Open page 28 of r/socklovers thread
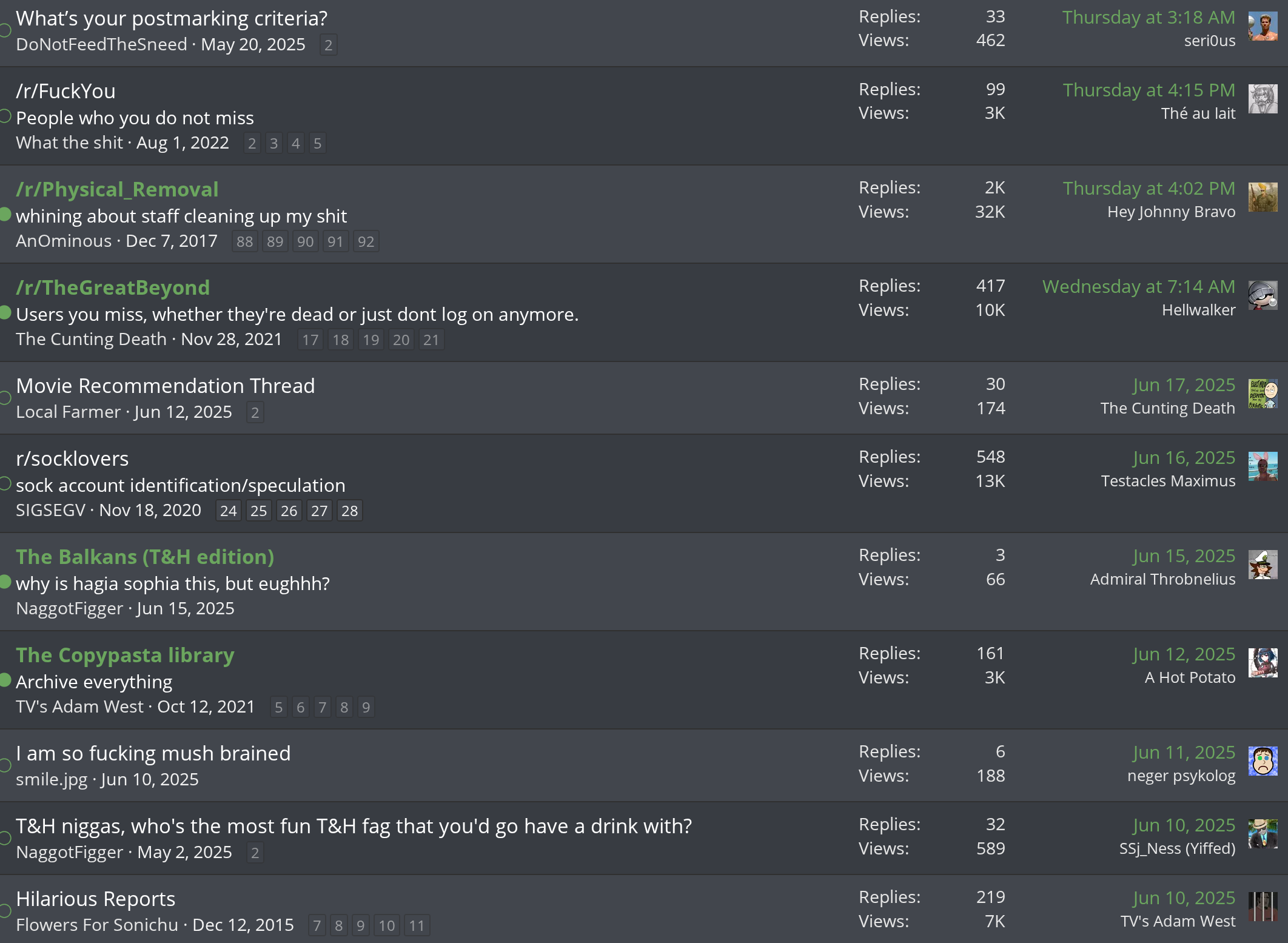The width and height of the screenshot is (1288, 943). pos(349,511)
